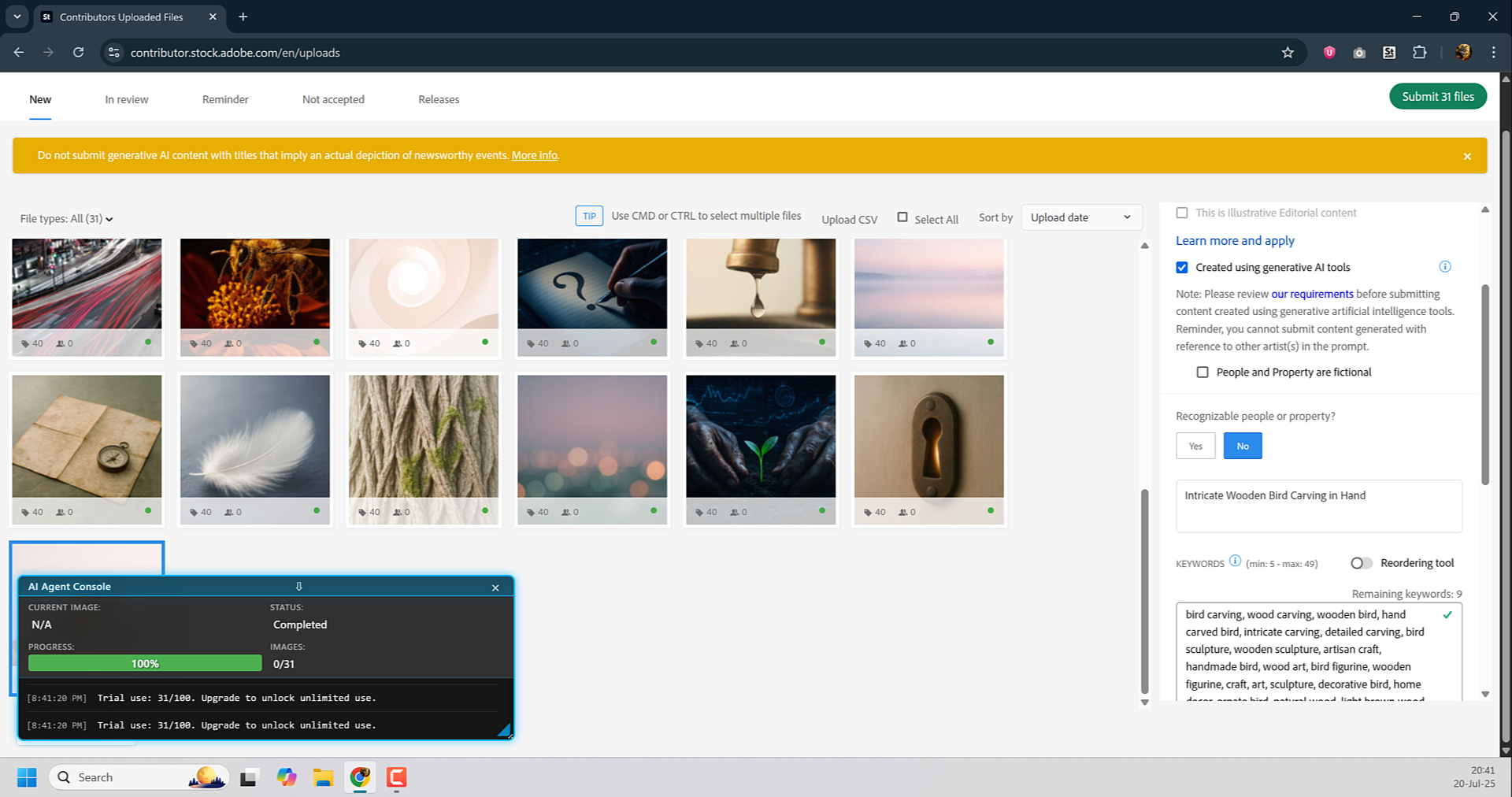Screen dimensions: 1512x797
Task: Close the AI Agent Console panel
Action: tap(495, 588)
